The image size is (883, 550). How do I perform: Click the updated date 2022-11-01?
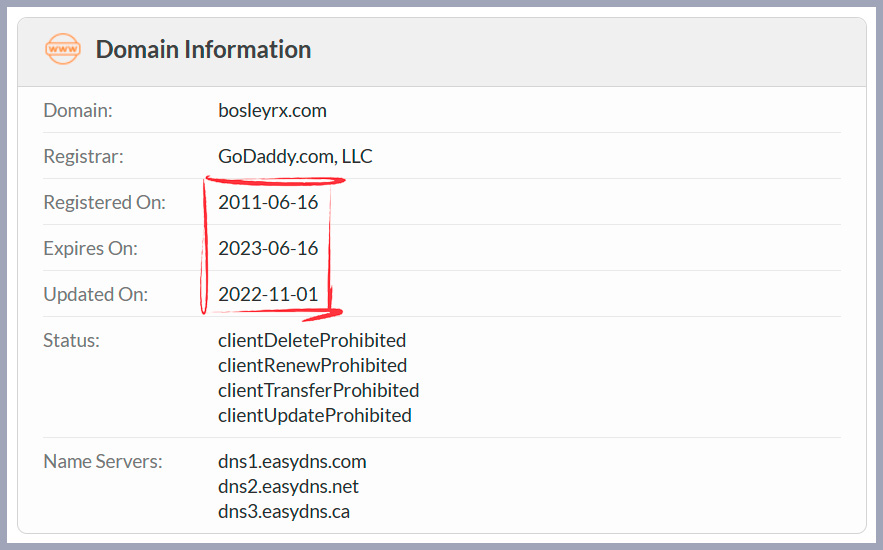tap(268, 294)
